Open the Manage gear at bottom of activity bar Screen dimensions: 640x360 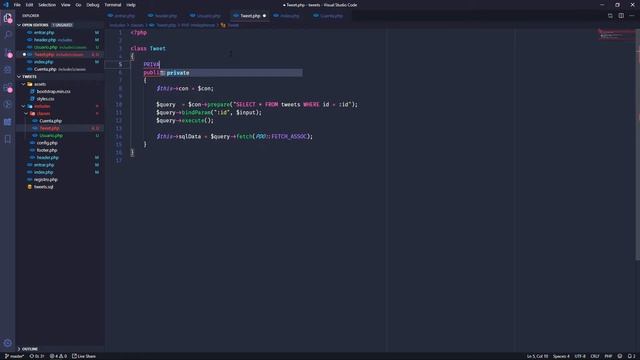pyautogui.click(x=8, y=343)
